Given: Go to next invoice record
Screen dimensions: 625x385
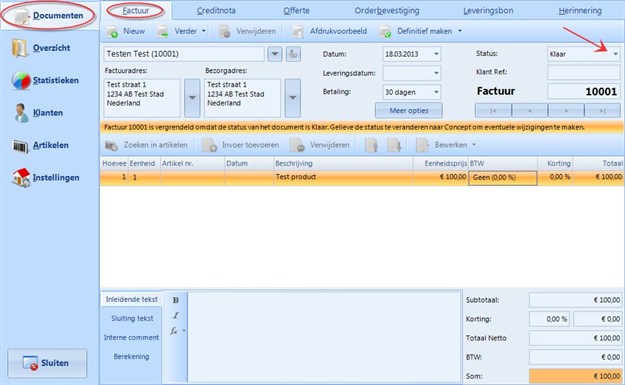Looking at the screenshot, I should (x=566, y=110).
